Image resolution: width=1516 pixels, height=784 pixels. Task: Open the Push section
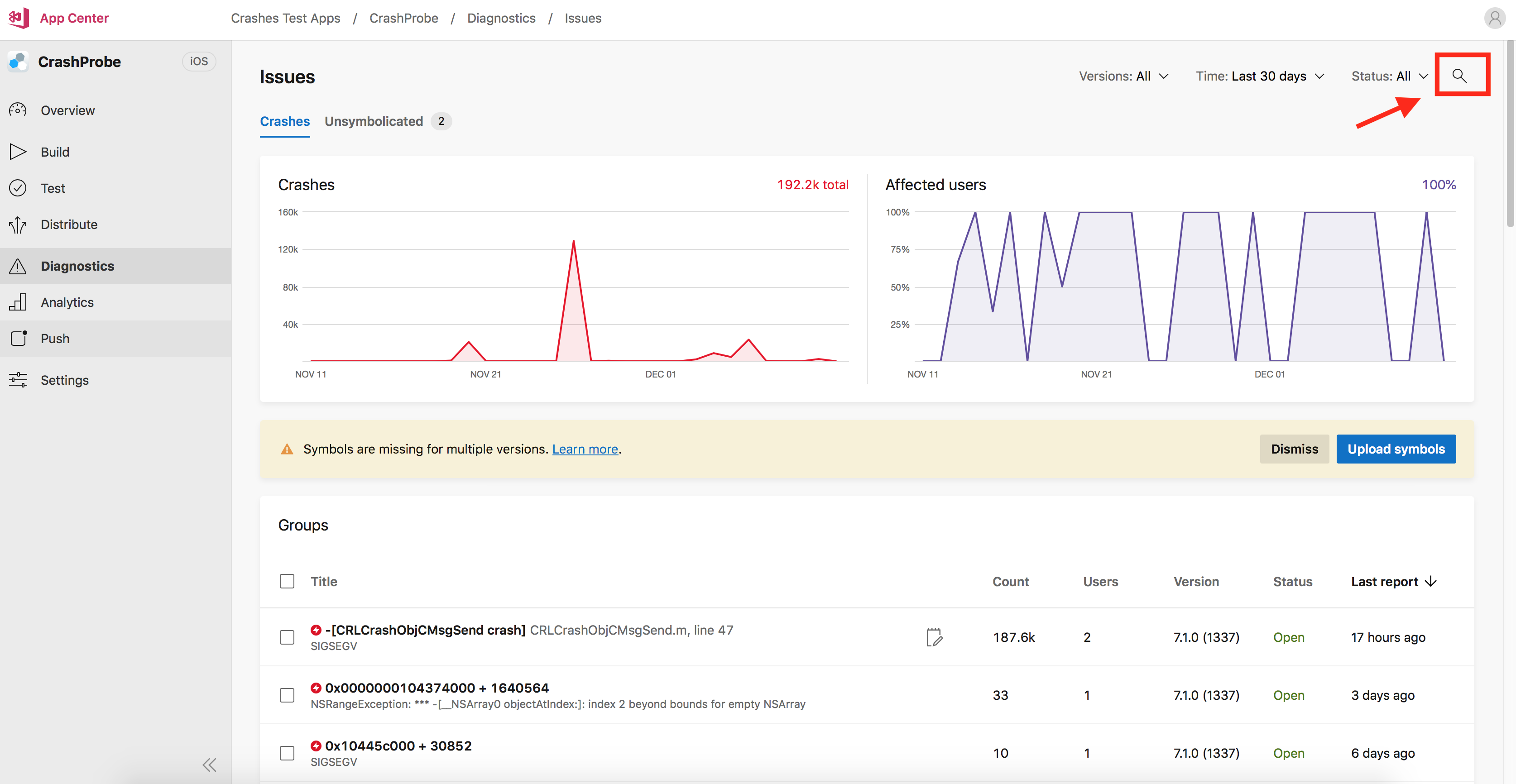(x=55, y=338)
